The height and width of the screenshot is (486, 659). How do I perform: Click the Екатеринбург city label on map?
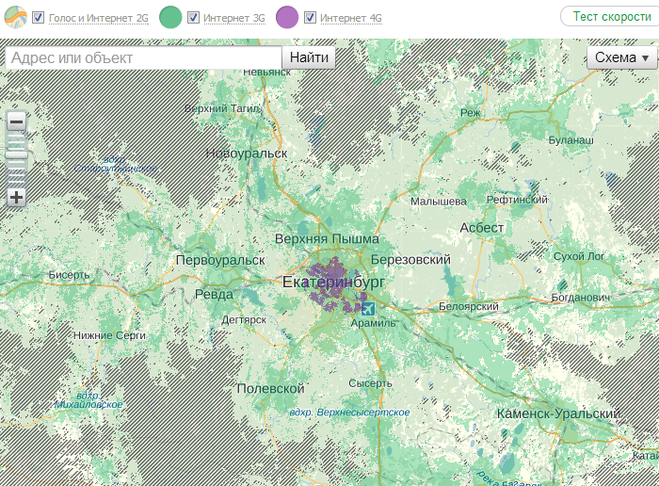tap(333, 282)
